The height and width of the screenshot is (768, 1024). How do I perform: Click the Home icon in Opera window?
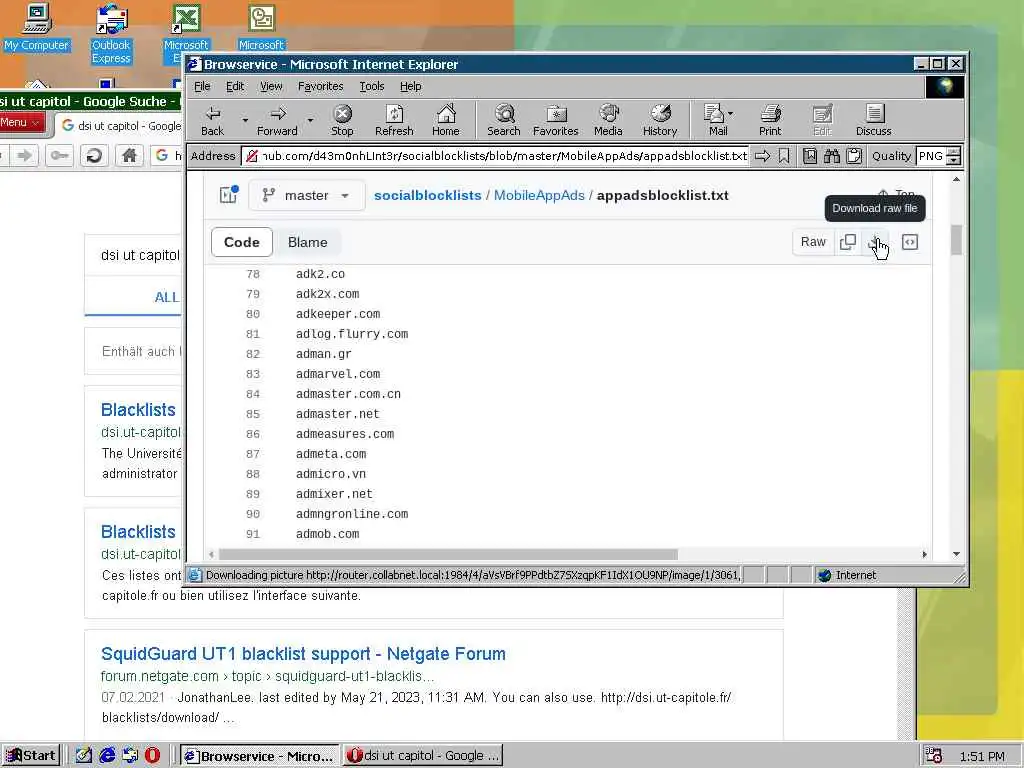(x=129, y=155)
